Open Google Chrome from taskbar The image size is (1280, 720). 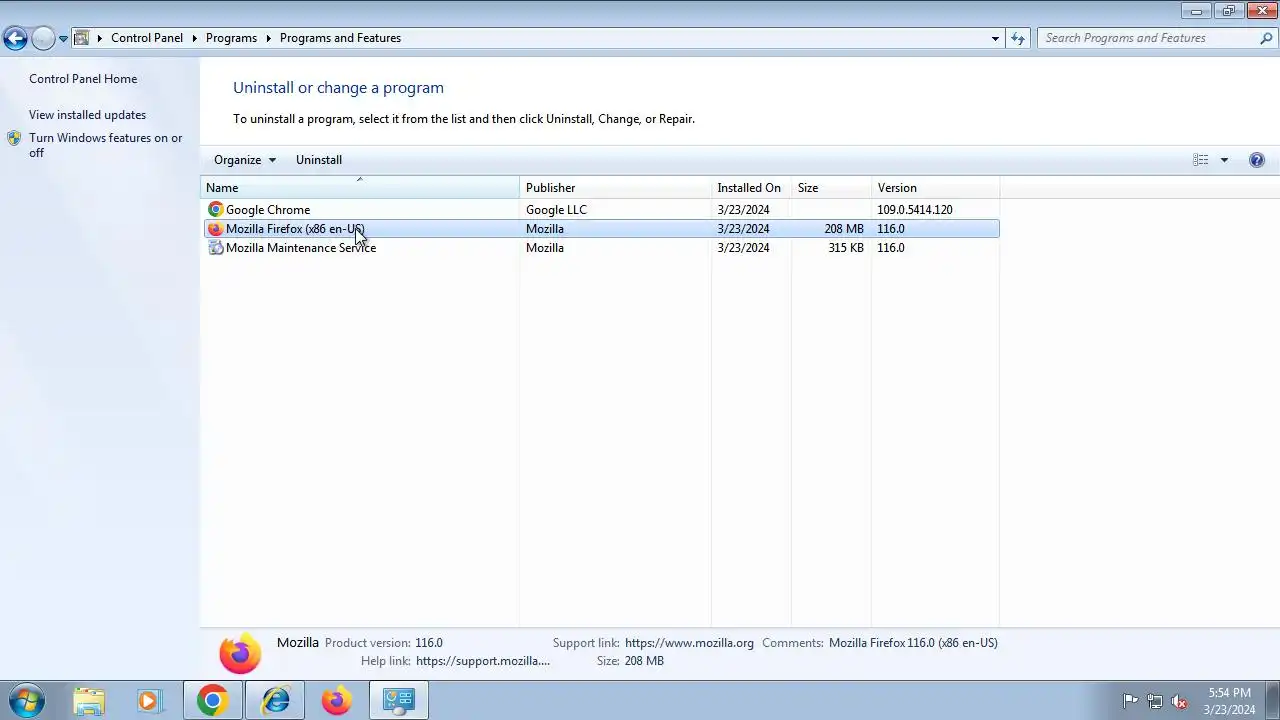(x=211, y=701)
